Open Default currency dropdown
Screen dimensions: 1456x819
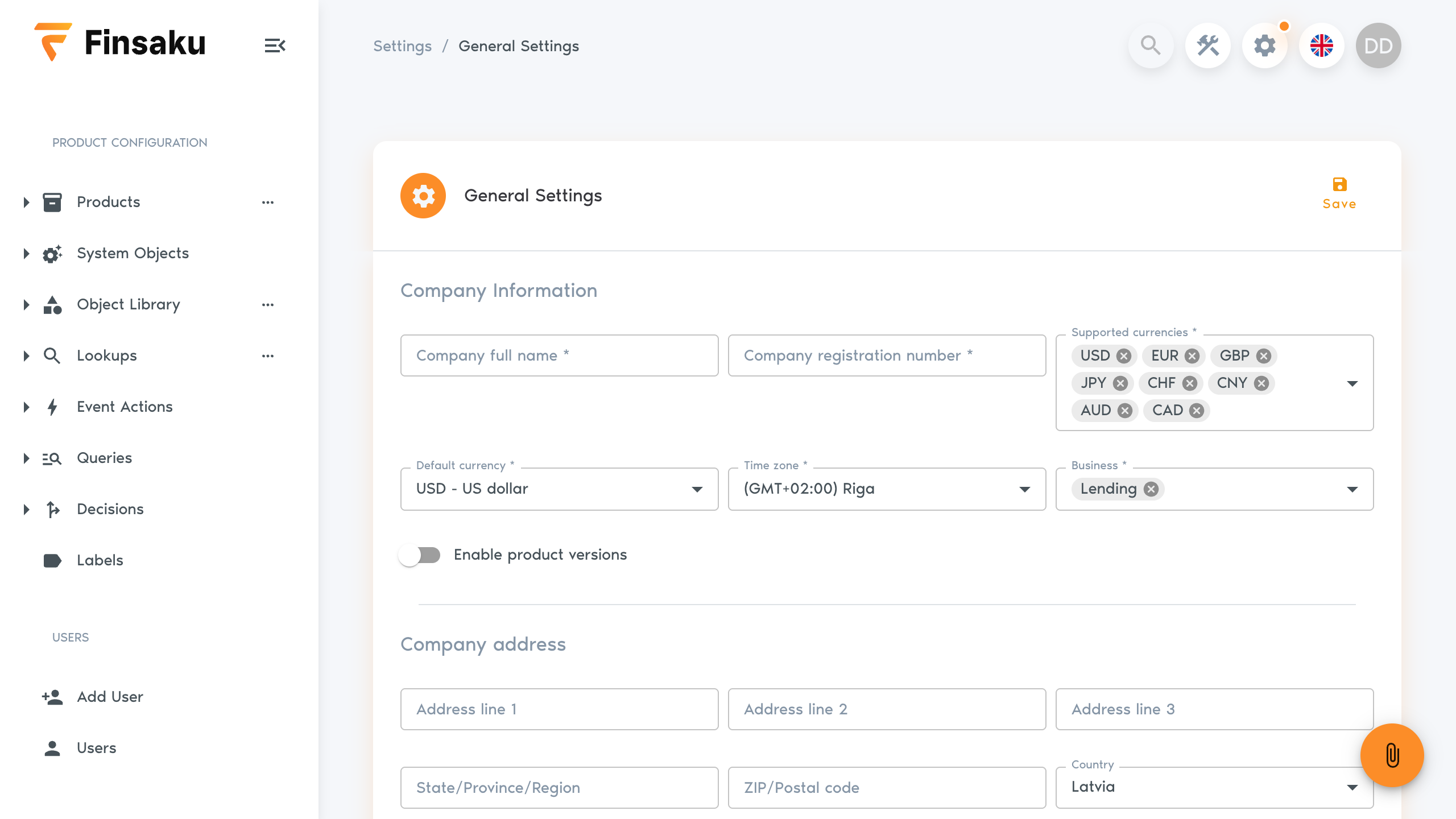(x=560, y=489)
